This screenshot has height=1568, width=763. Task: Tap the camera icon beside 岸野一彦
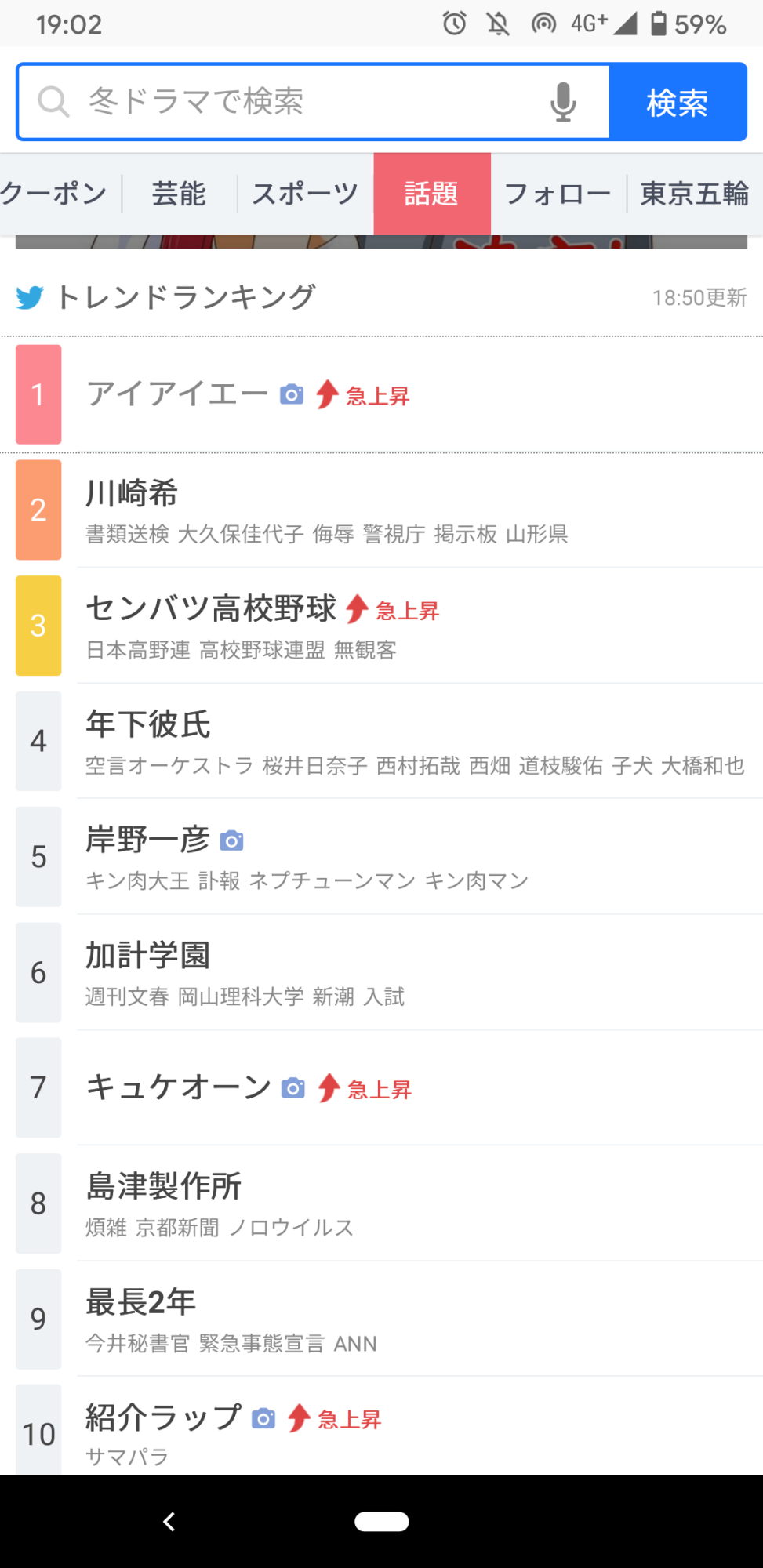(x=231, y=840)
